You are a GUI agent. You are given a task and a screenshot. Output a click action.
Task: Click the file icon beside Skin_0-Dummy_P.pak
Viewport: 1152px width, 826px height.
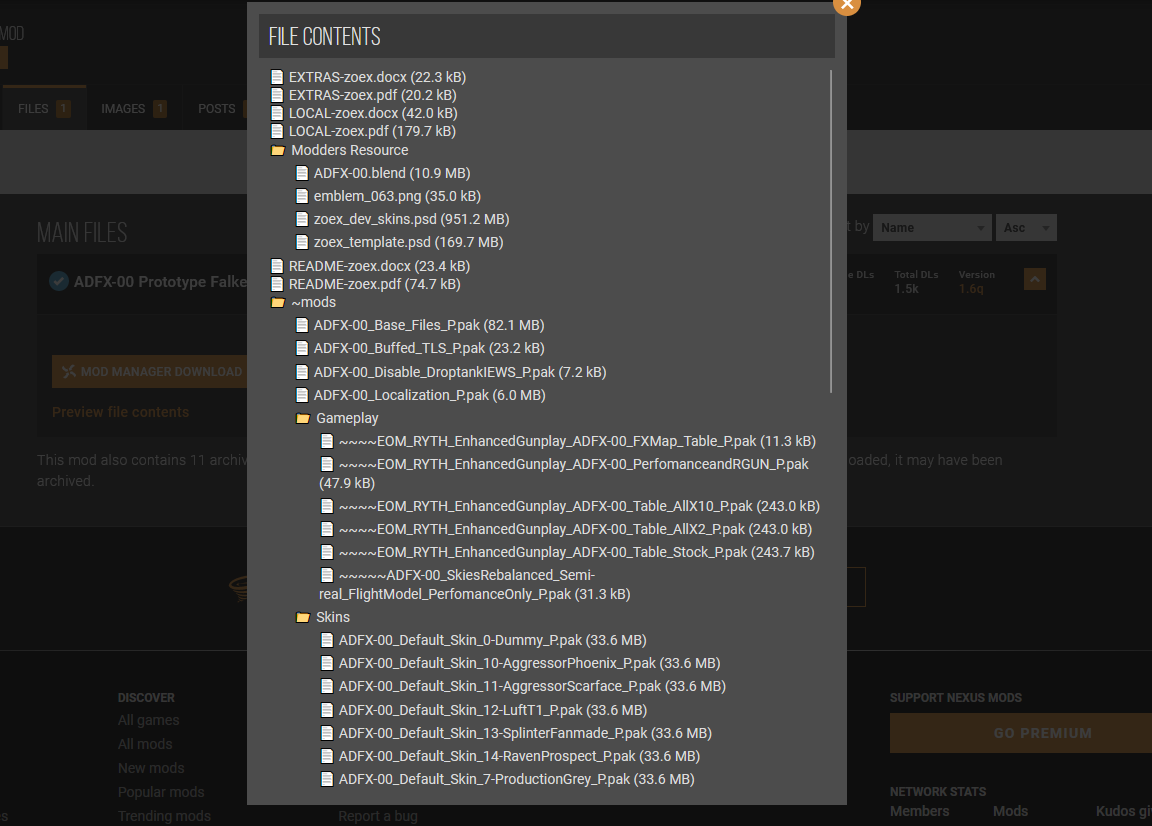[x=327, y=640]
